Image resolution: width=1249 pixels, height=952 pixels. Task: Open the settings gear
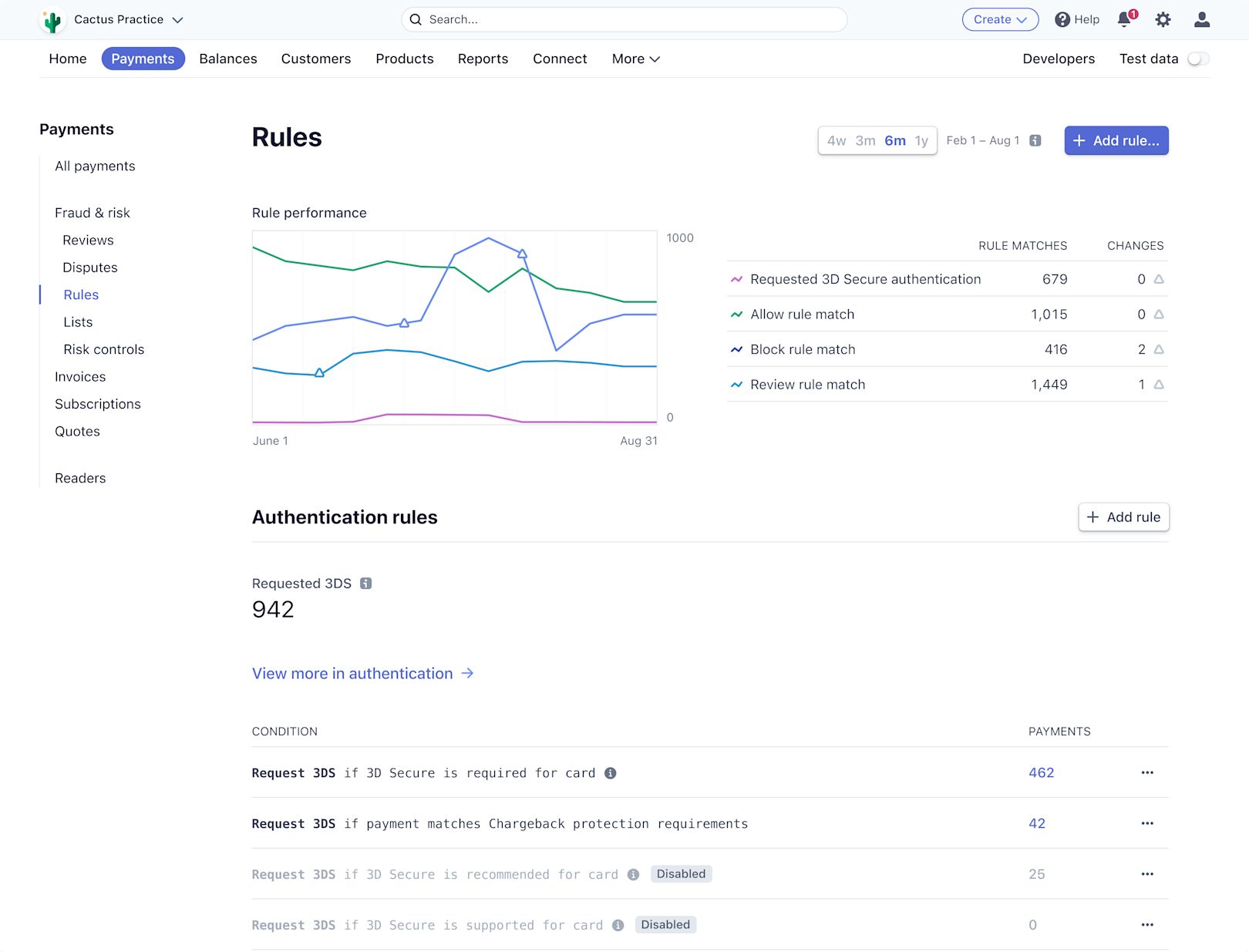pos(1163,19)
